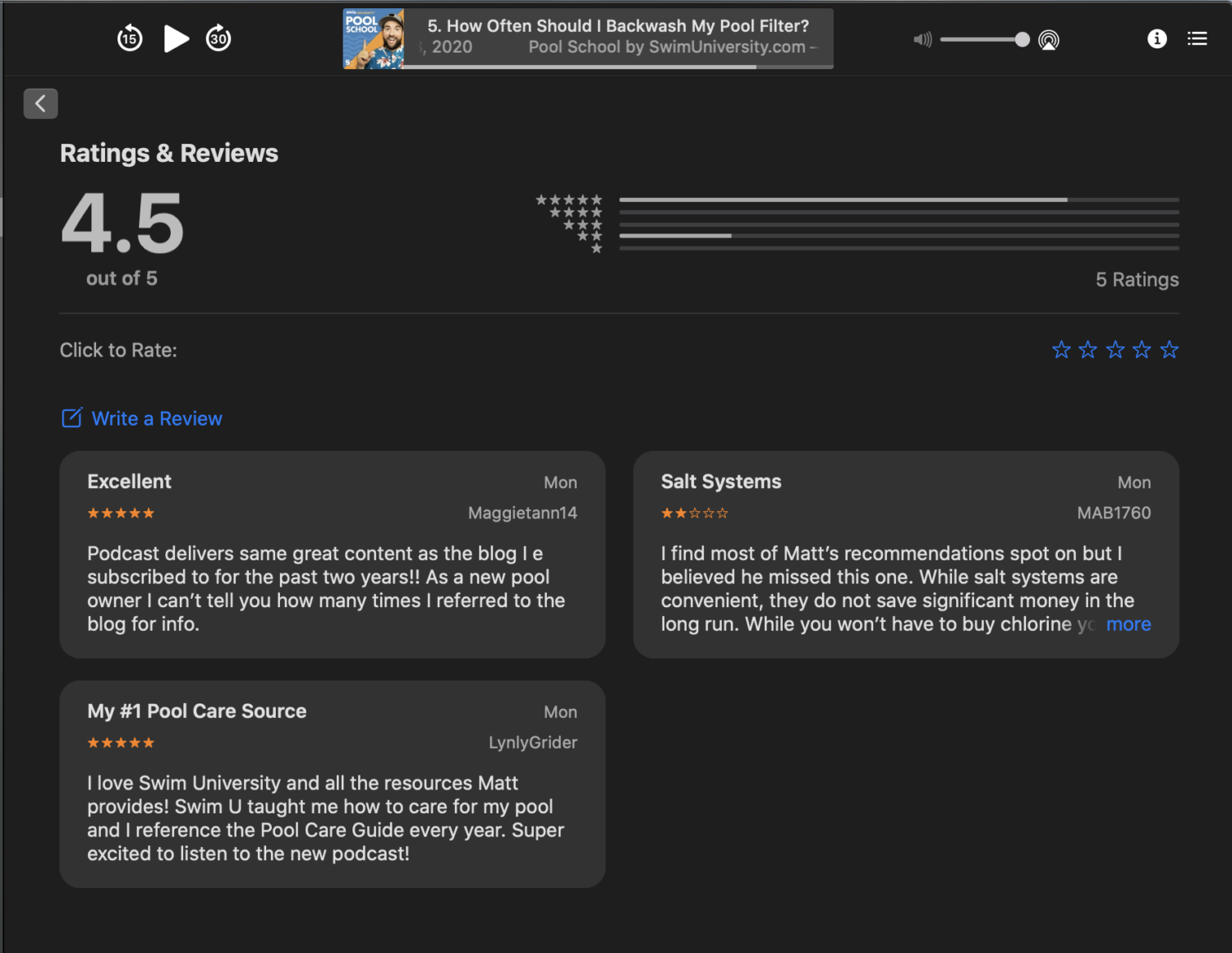Image resolution: width=1232 pixels, height=953 pixels.
Task: Click the 5 Ratings count
Action: (x=1137, y=280)
